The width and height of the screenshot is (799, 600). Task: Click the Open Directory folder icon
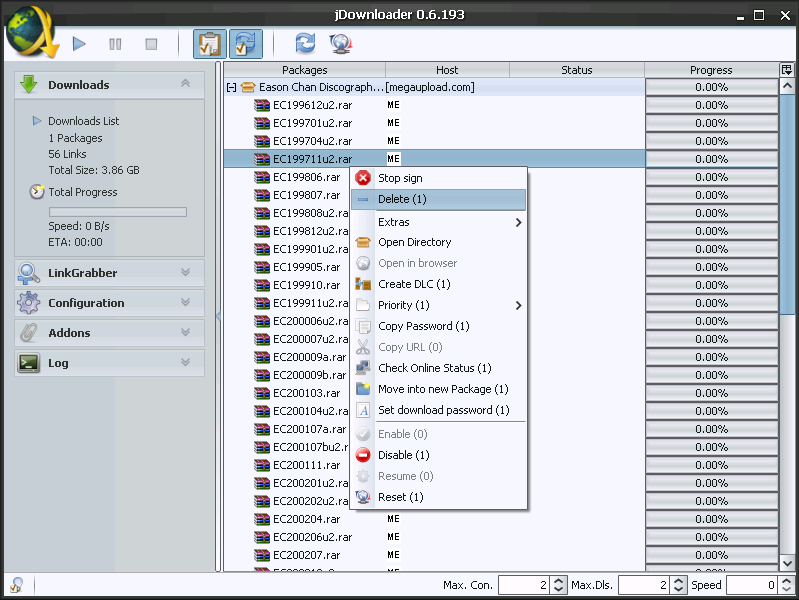[x=363, y=242]
